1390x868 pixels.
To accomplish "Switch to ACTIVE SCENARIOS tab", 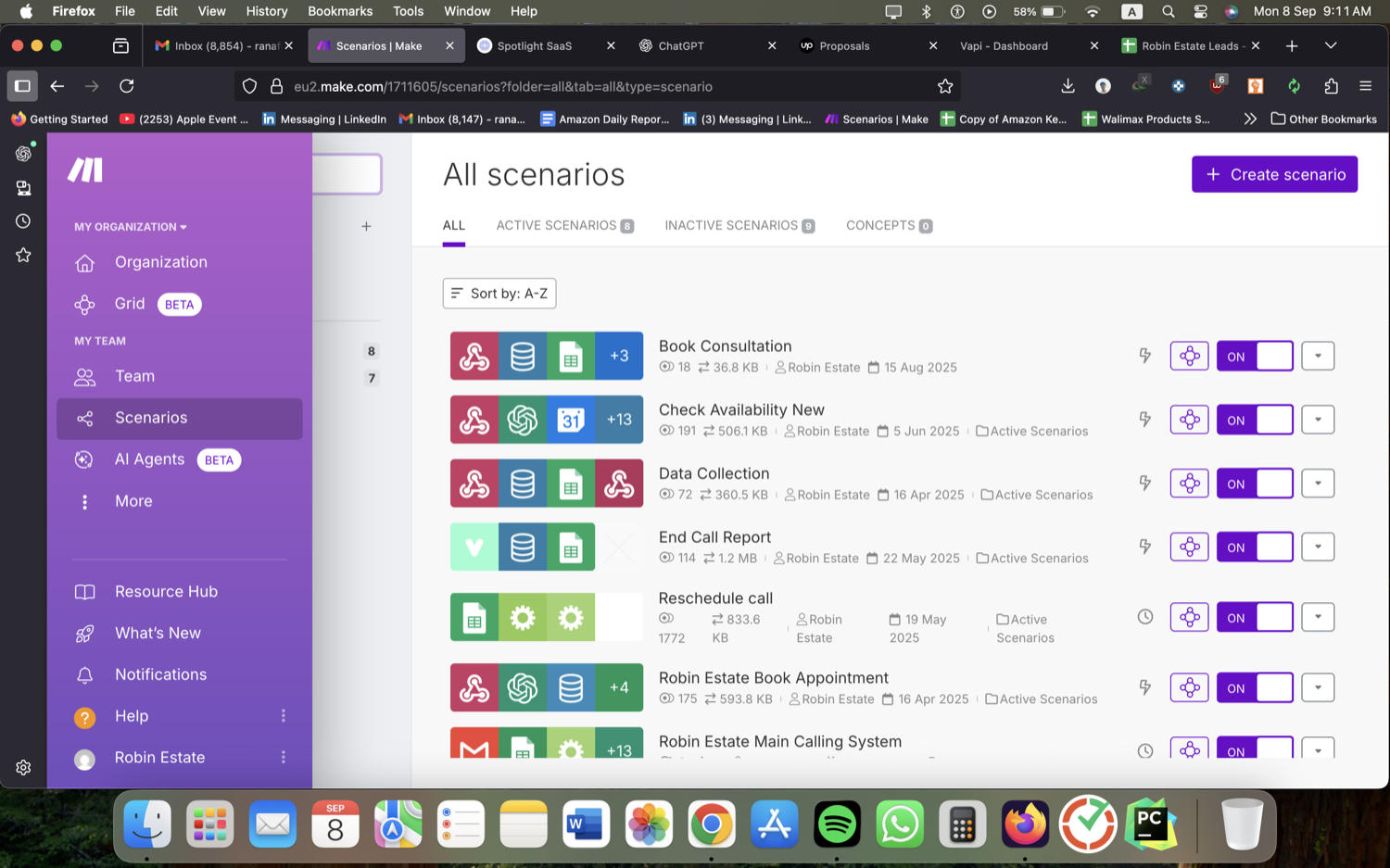I will (564, 225).
